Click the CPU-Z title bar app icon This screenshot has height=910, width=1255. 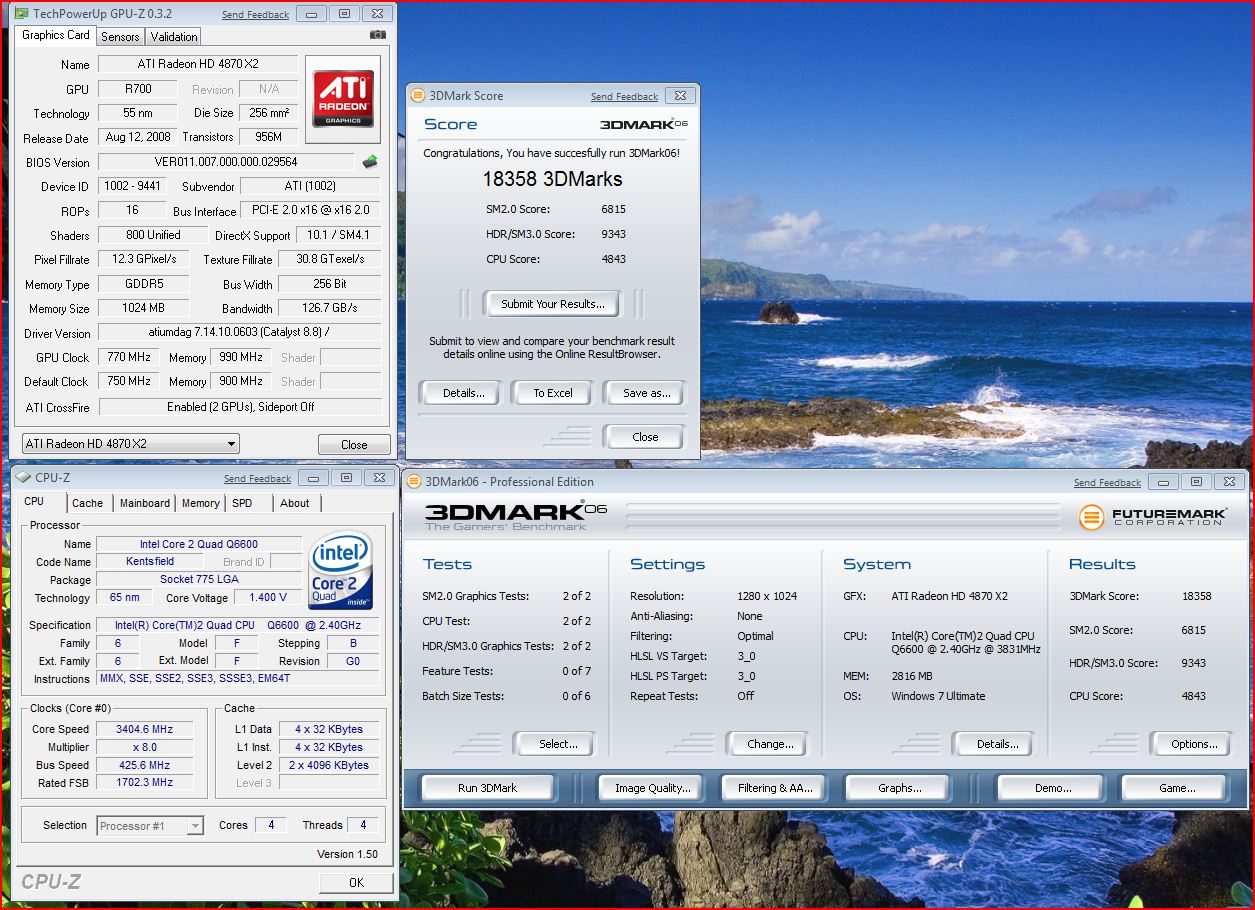tap(24, 478)
